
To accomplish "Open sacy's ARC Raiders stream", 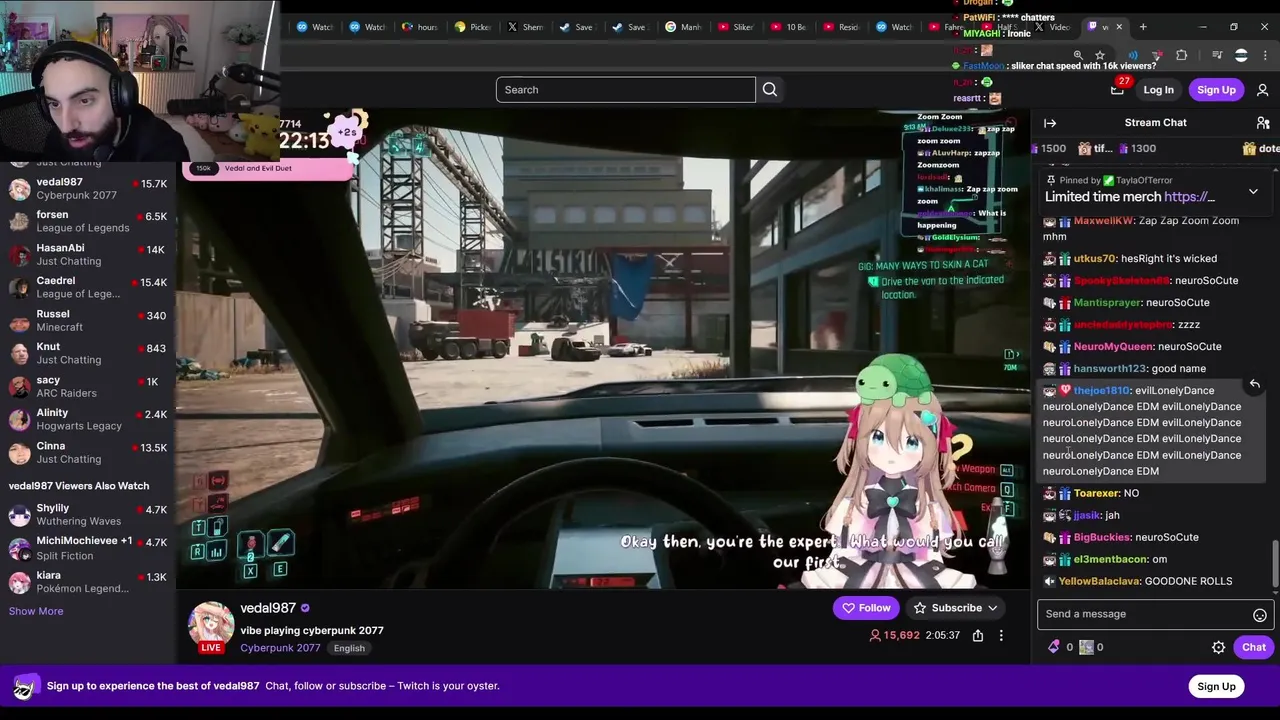I will (88, 386).
